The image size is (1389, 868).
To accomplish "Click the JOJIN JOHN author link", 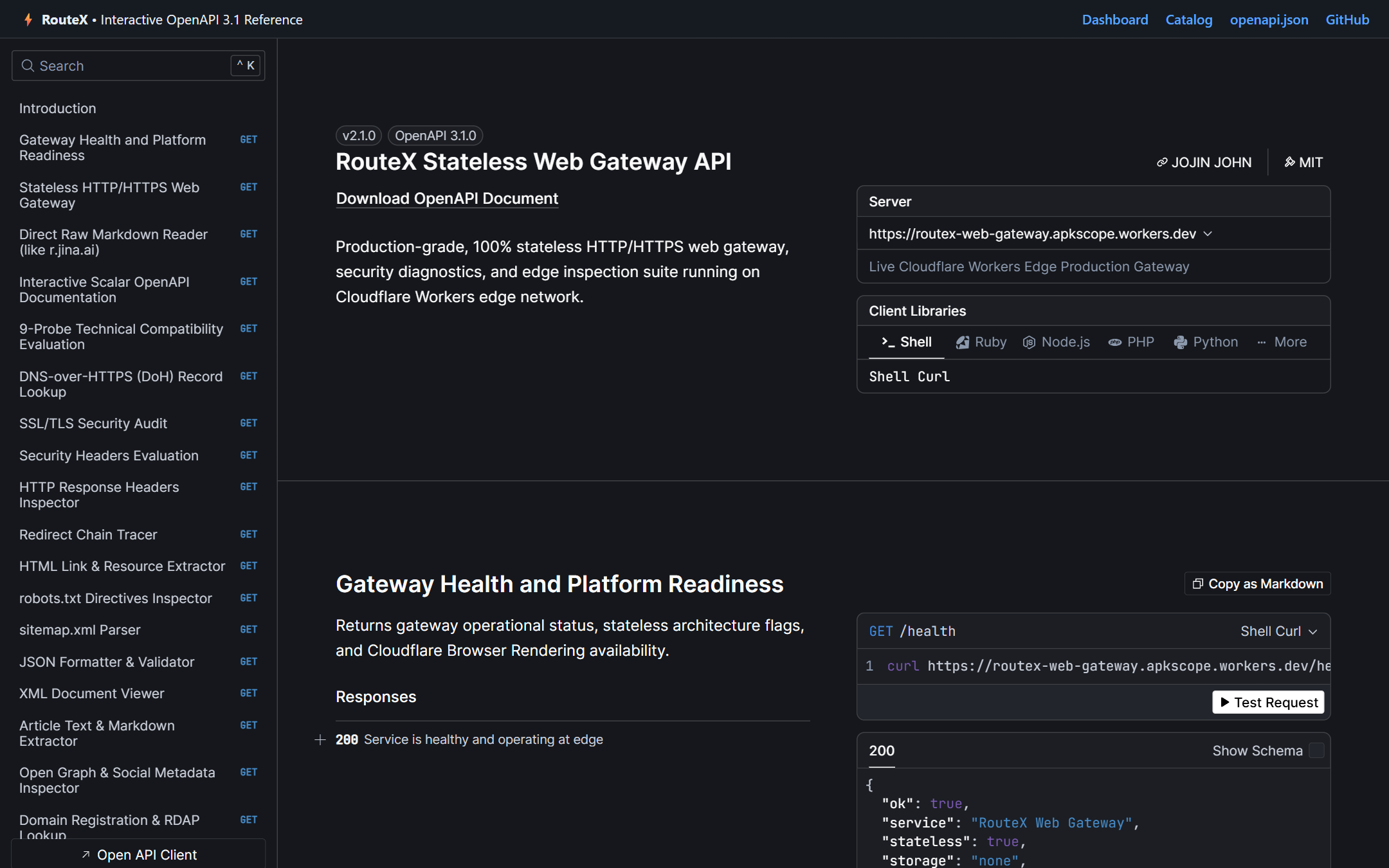I will pos(1204,162).
